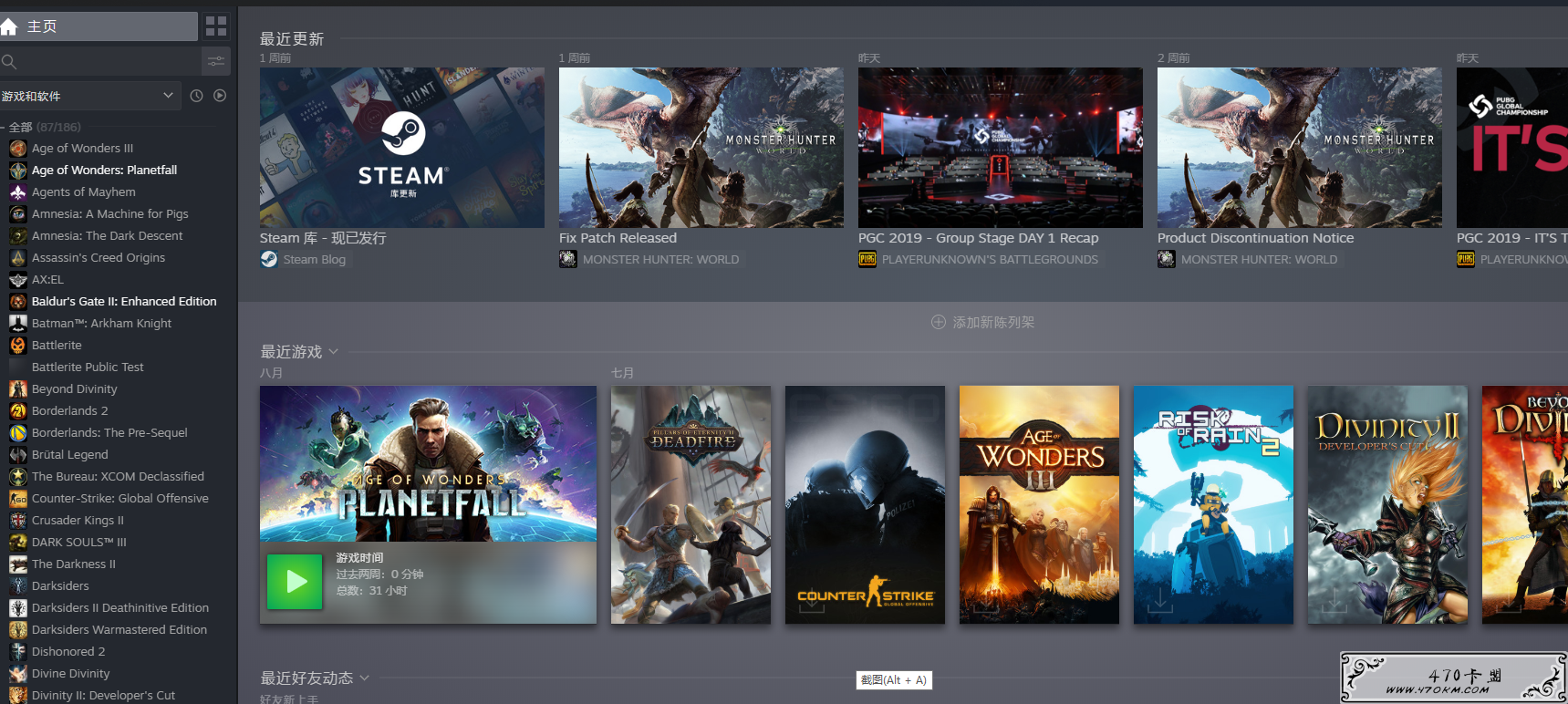Open the Home page via house icon

9,26
